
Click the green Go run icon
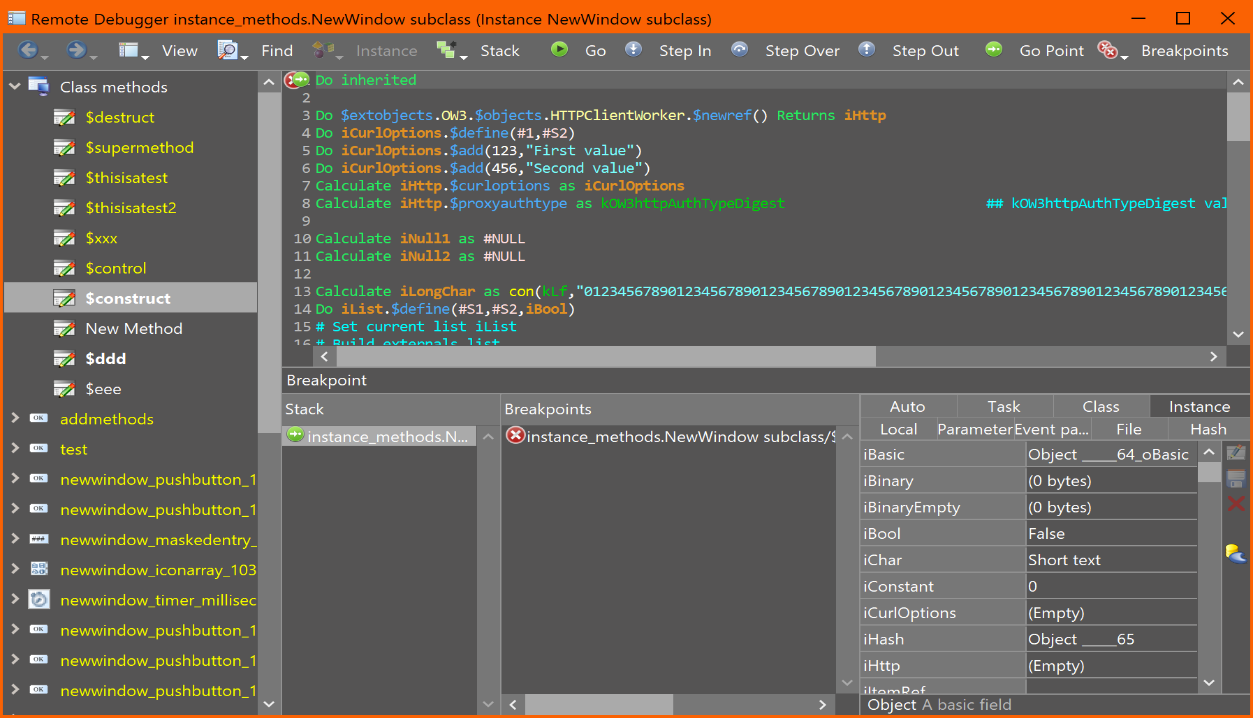coord(560,49)
